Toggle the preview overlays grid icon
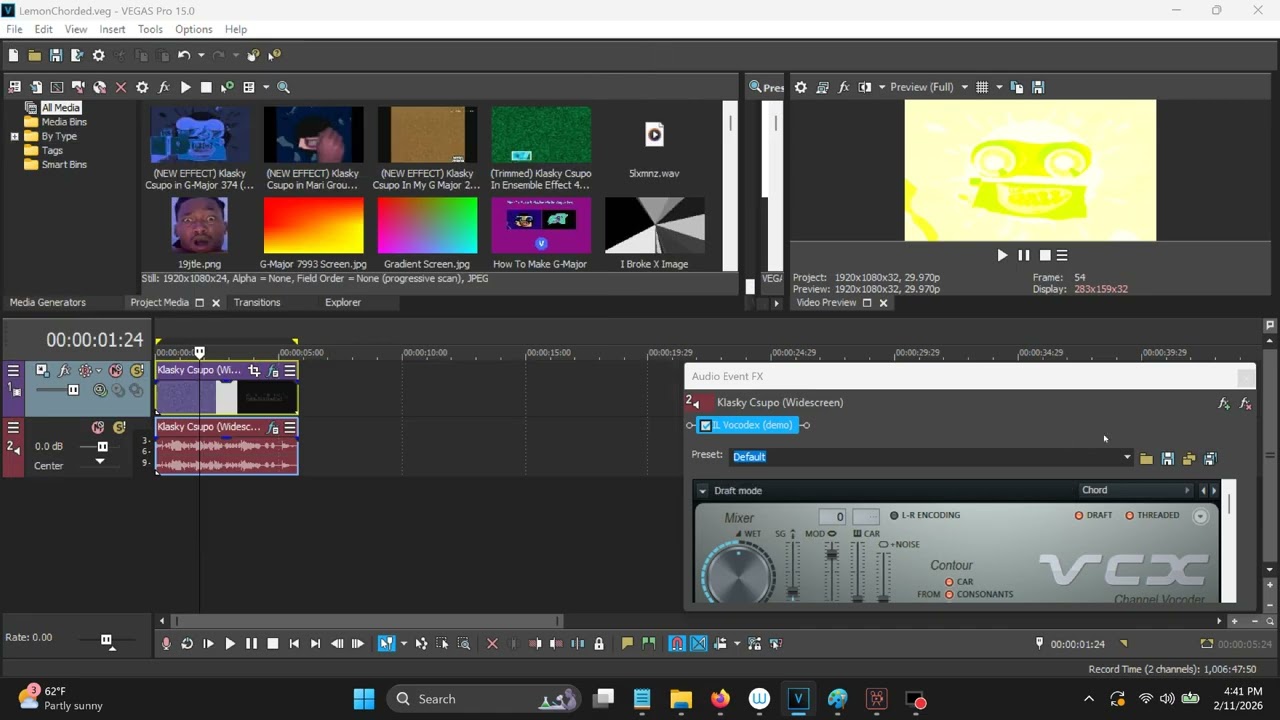The height and width of the screenshot is (720, 1280). [982, 87]
